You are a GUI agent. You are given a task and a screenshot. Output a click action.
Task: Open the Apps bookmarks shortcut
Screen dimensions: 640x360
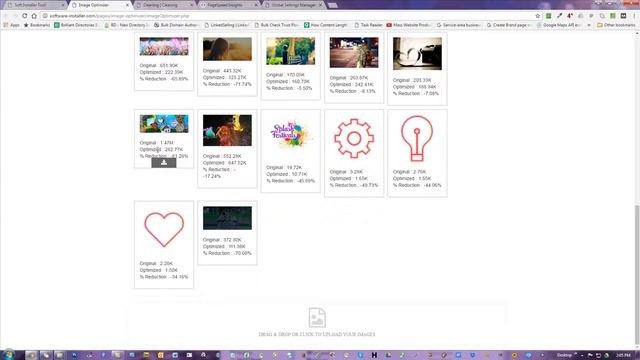click(x=12, y=25)
